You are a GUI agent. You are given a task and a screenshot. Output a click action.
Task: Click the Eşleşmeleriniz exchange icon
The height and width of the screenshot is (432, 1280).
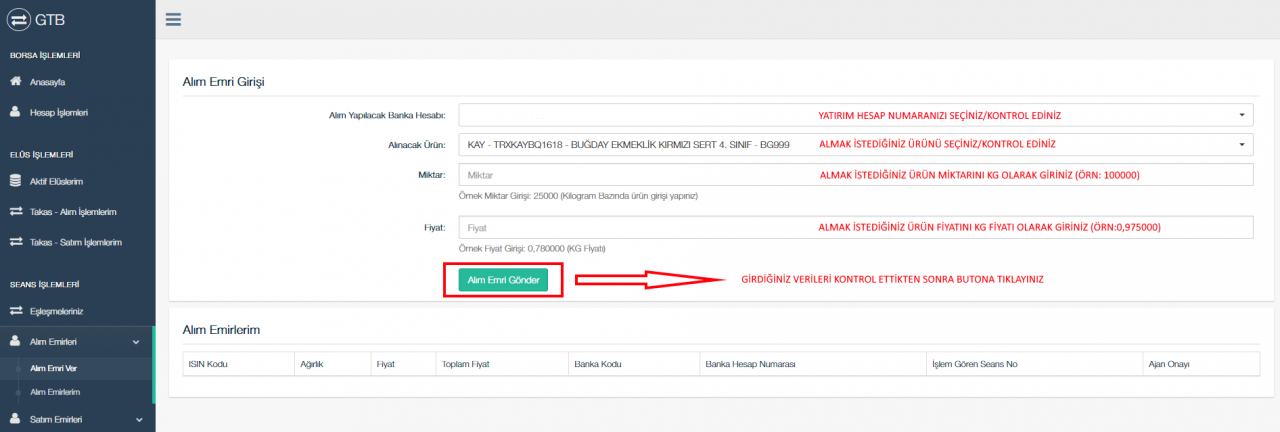15,311
